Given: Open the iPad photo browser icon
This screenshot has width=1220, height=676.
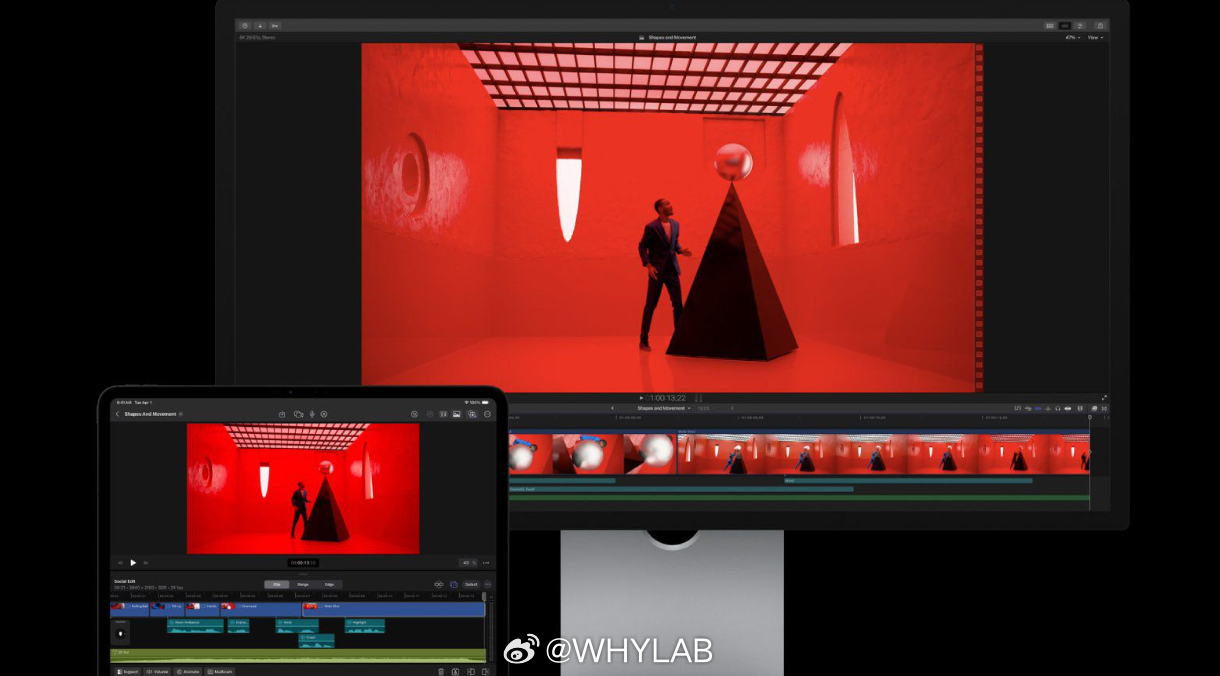Looking at the screenshot, I should point(456,414).
